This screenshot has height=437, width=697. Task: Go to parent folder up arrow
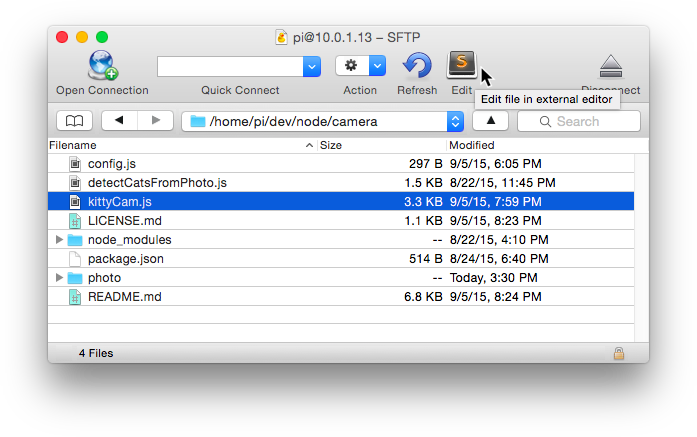tap(490, 121)
